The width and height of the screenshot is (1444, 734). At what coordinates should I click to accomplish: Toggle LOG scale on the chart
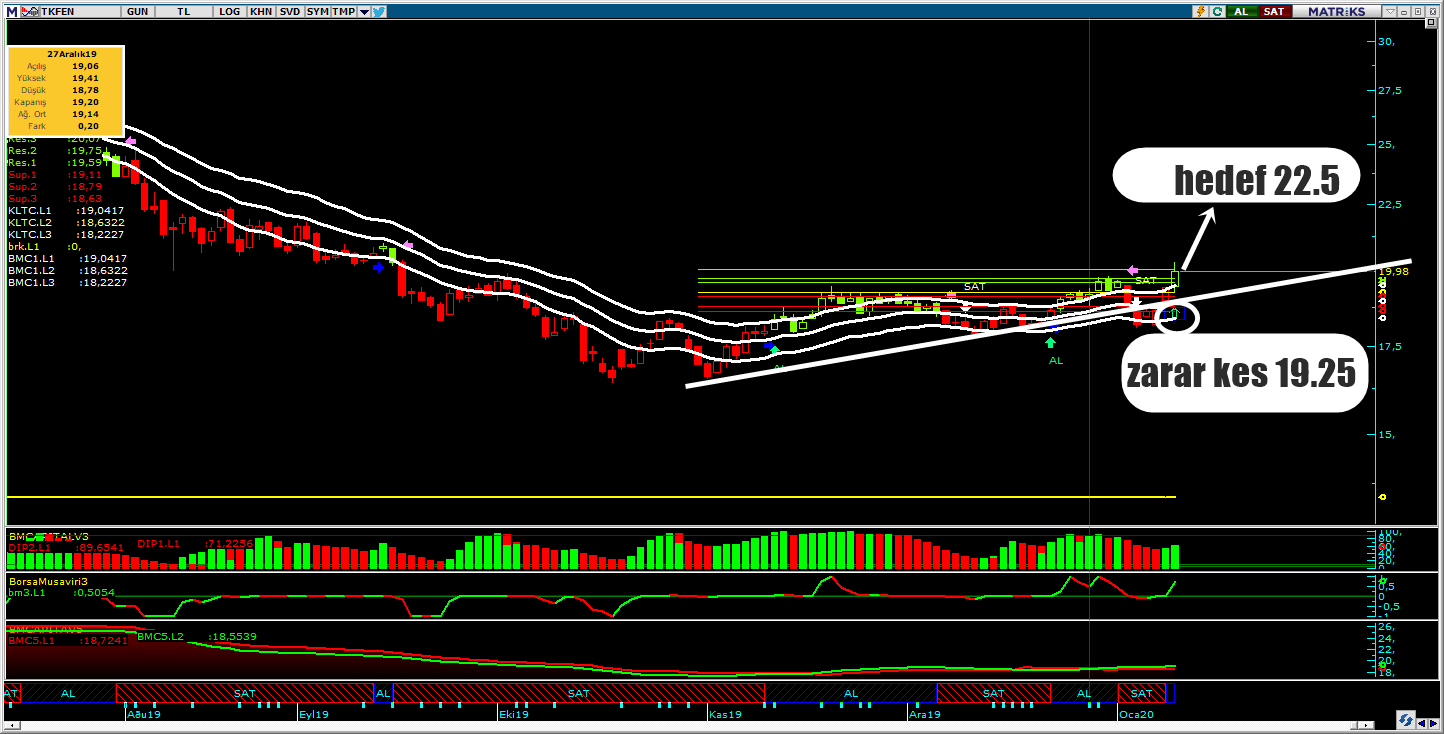pyautogui.click(x=230, y=11)
